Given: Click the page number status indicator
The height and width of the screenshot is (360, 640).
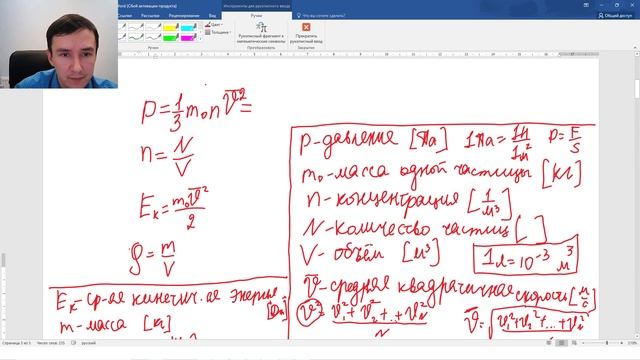Looking at the screenshot, I should click(16, 343).
